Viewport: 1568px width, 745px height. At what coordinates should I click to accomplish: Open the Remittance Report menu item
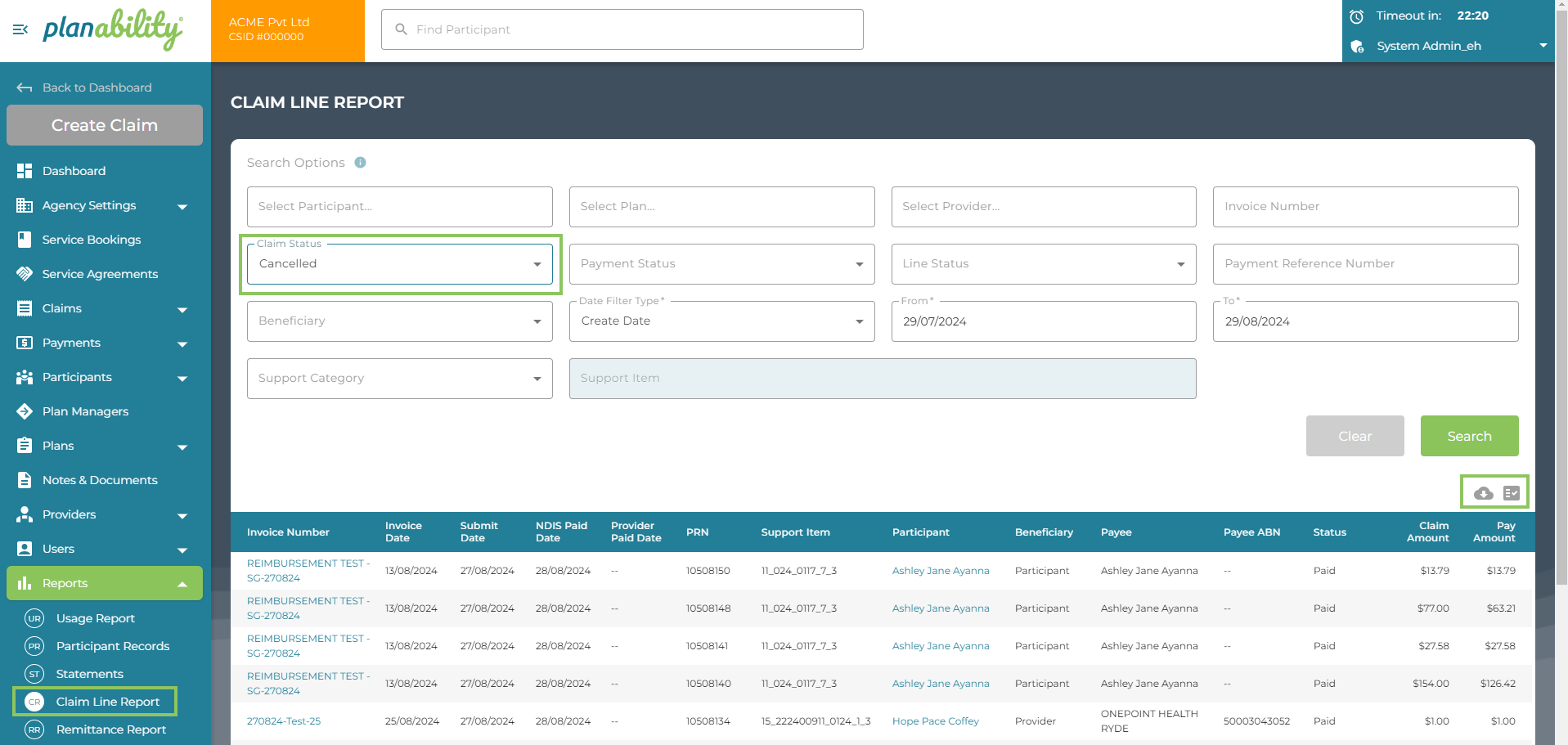point(111,729)
